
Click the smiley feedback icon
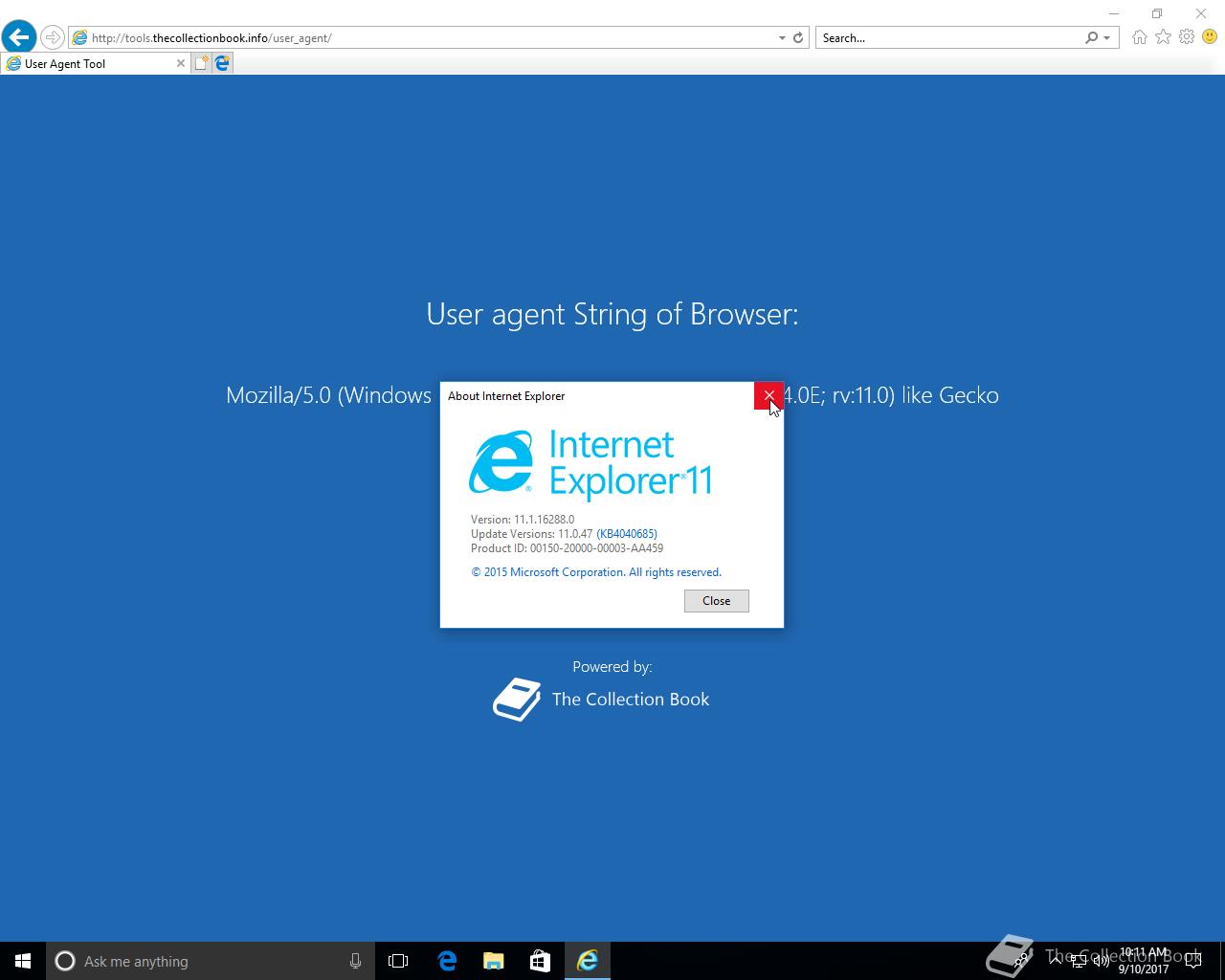pos(1210,37)
